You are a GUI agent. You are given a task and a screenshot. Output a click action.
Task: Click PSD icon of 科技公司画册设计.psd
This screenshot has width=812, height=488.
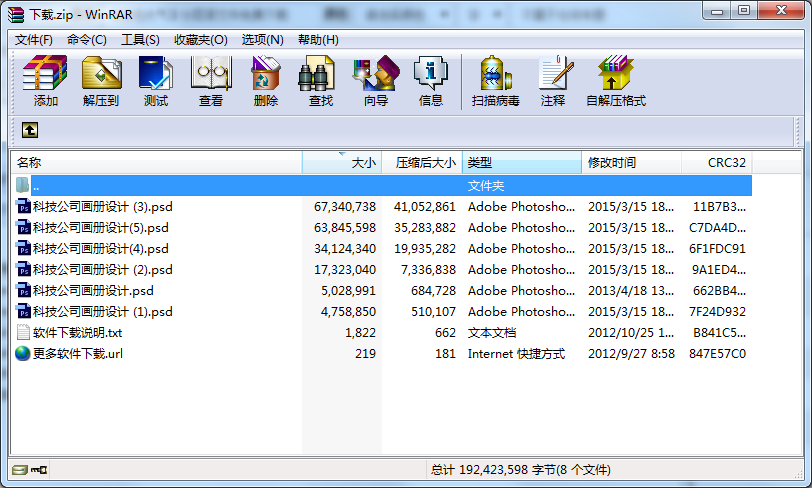23,291
